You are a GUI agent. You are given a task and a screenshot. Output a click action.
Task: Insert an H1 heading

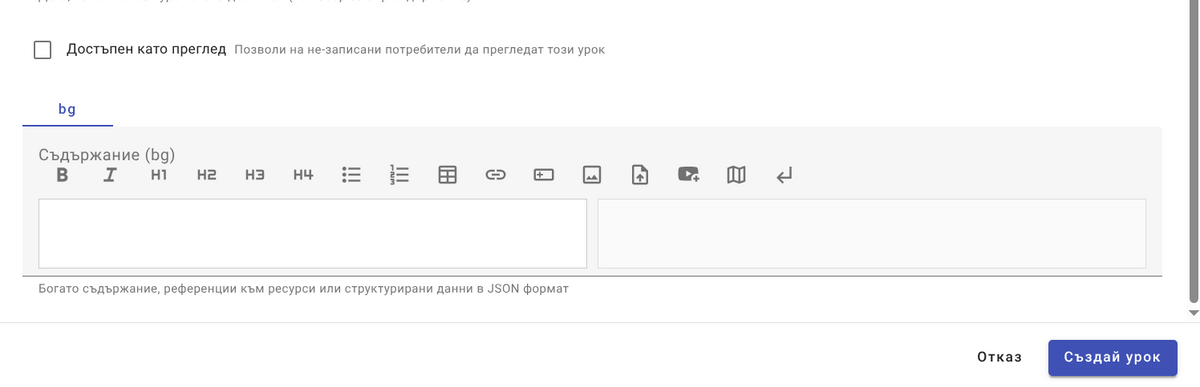click(x=159, y=175)
